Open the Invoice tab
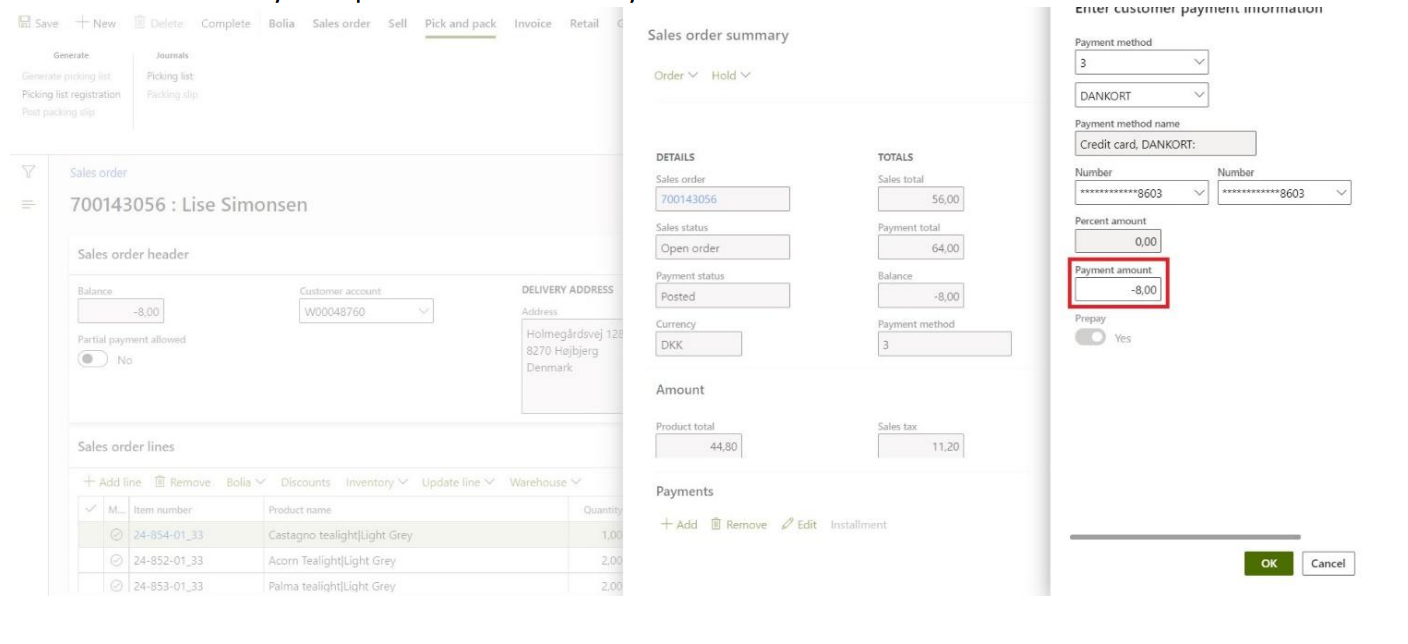Viewport: 1408px width, 644px height. (532, 24)
